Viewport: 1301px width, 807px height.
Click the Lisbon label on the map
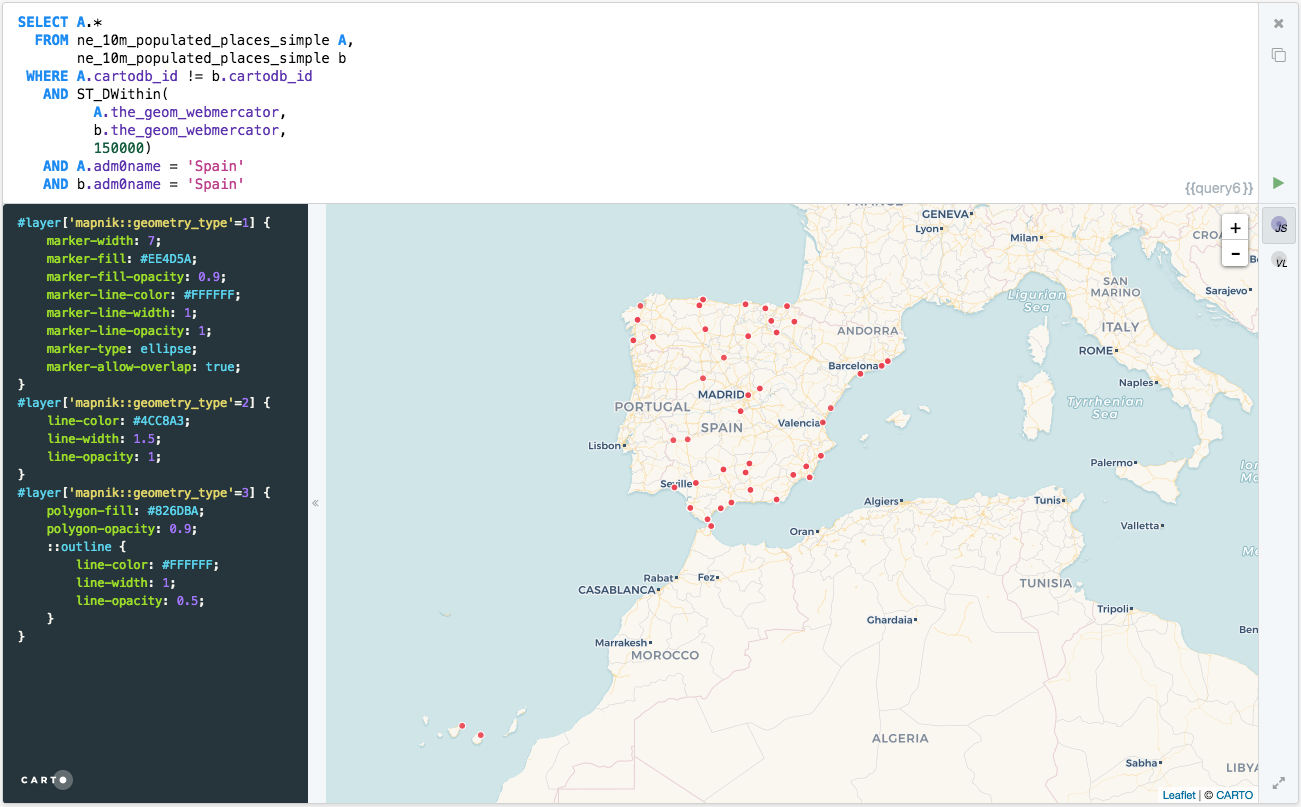605,445
